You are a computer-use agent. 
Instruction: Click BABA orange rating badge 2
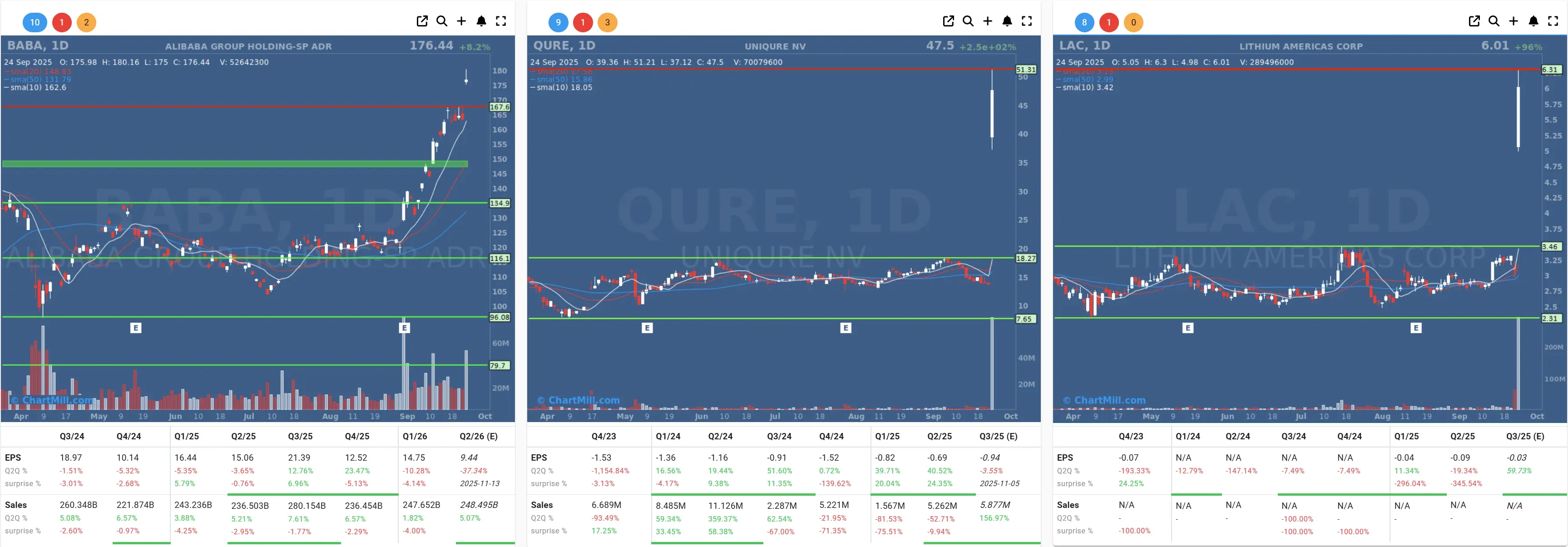(x=86, y=23)
